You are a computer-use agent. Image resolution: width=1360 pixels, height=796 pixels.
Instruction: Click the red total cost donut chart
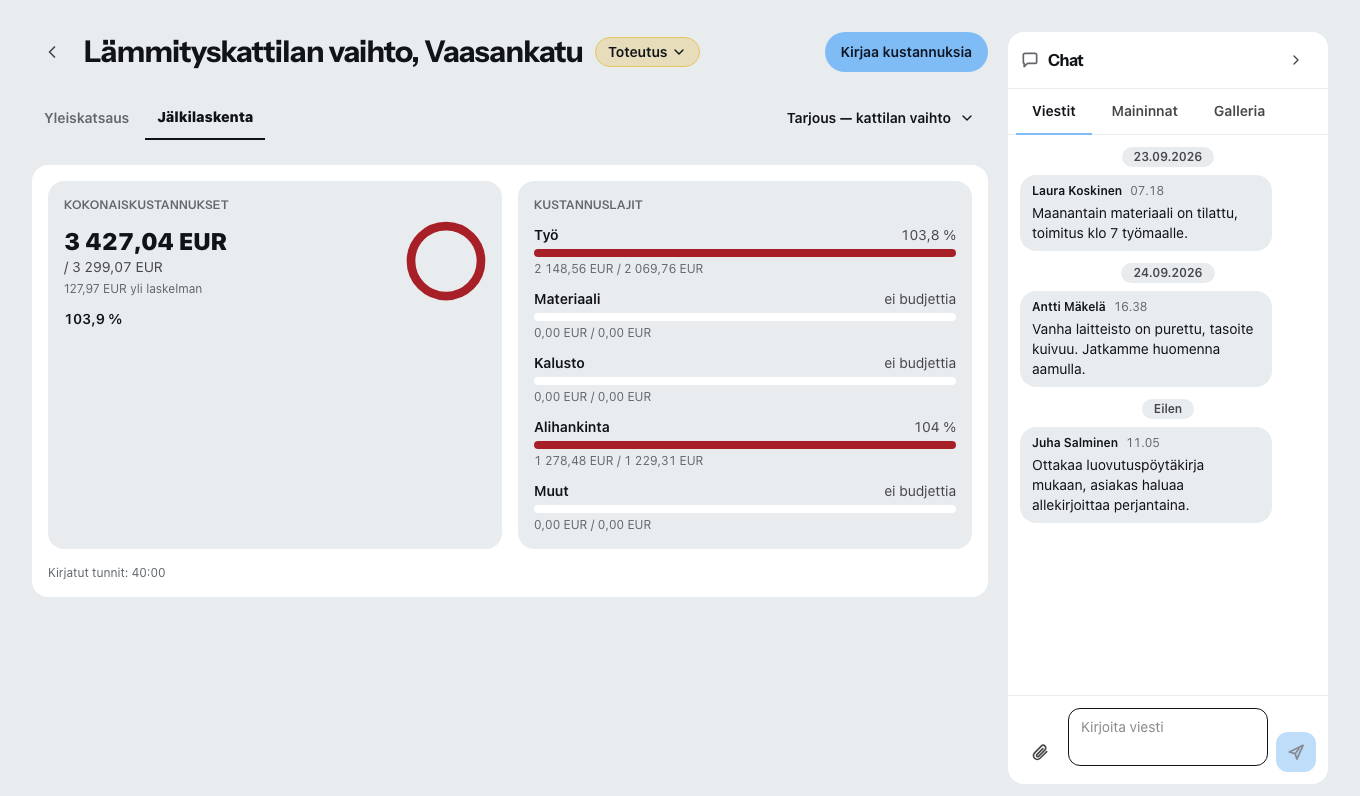[446, 261]
